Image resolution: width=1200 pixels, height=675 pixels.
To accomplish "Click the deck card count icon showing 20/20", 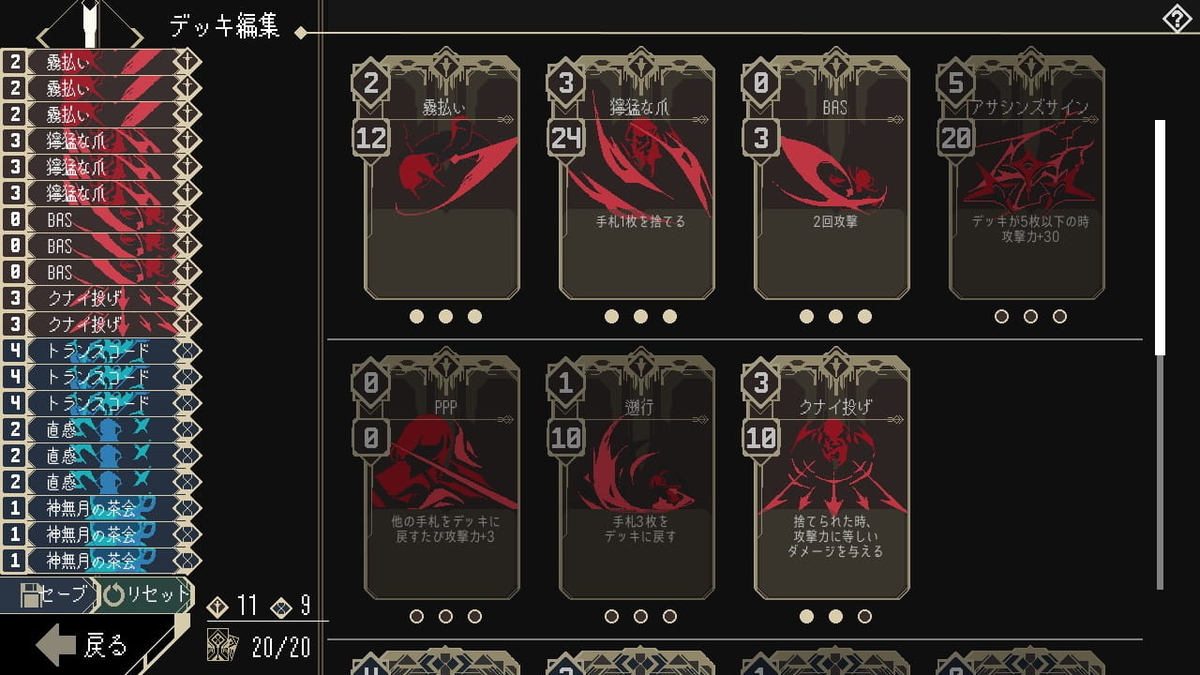I will coord(222,646).
